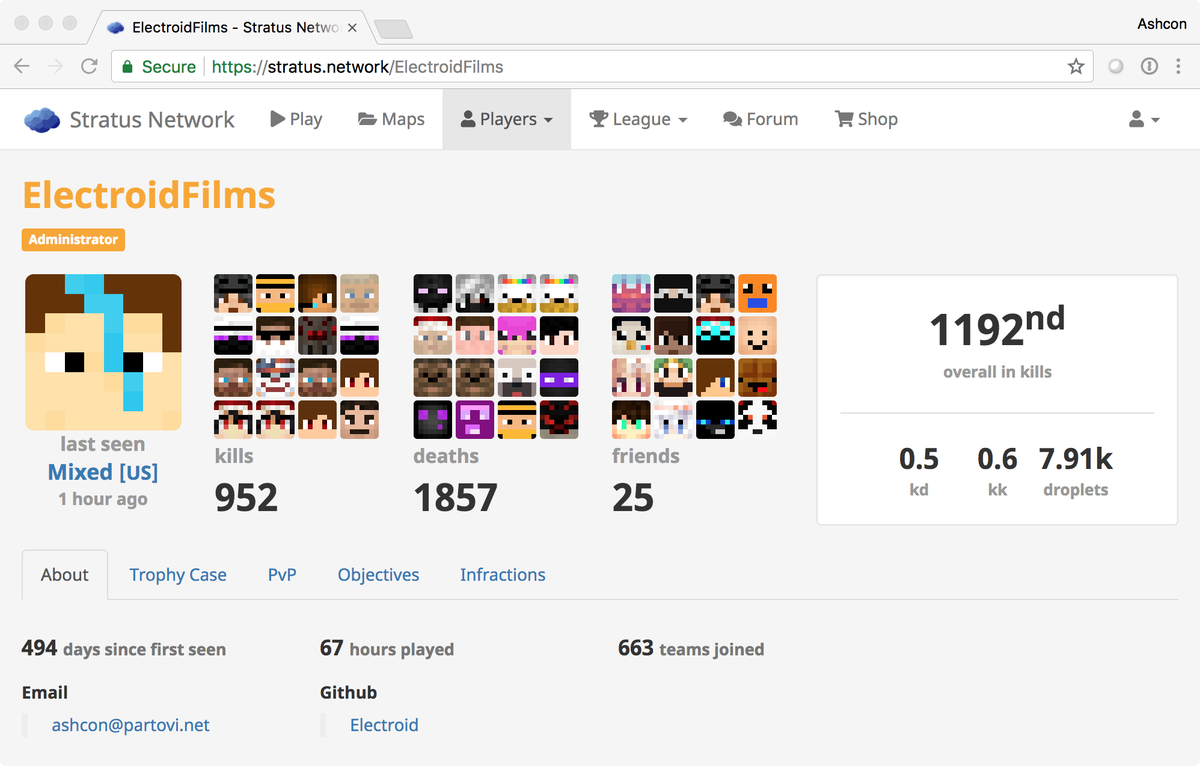Click the 494 days since first seen text

pyautogui.click(x=124, y=649)
